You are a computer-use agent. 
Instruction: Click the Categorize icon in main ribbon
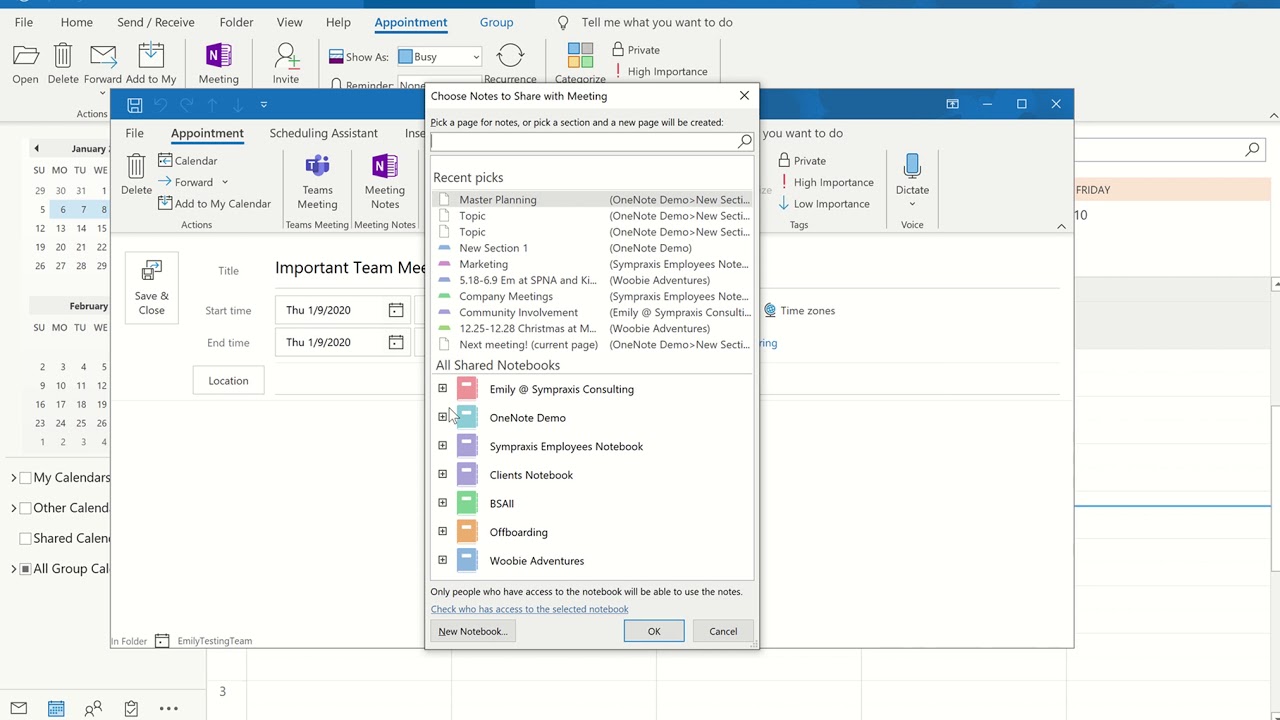580,56
